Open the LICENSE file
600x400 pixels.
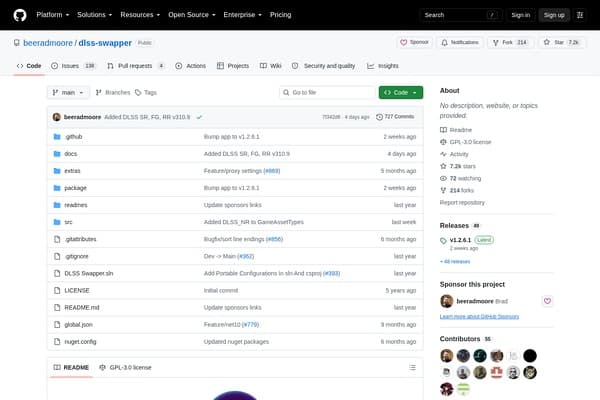pyautogui.click(x=77, y=290)
